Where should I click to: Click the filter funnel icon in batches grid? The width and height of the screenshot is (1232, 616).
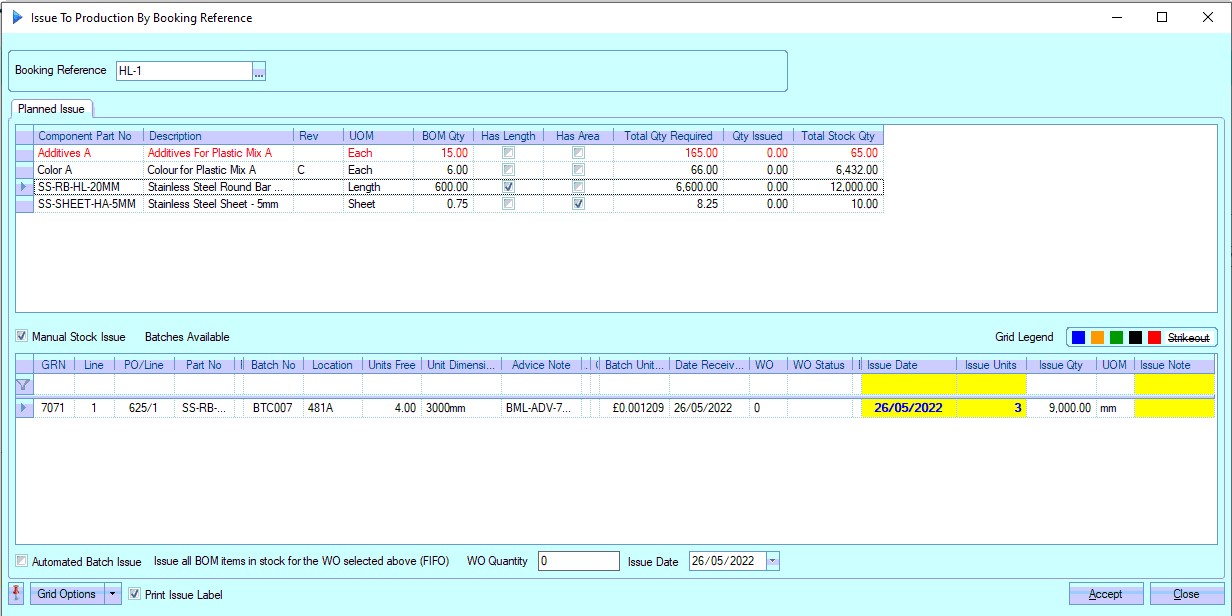(x=24, y=385)
